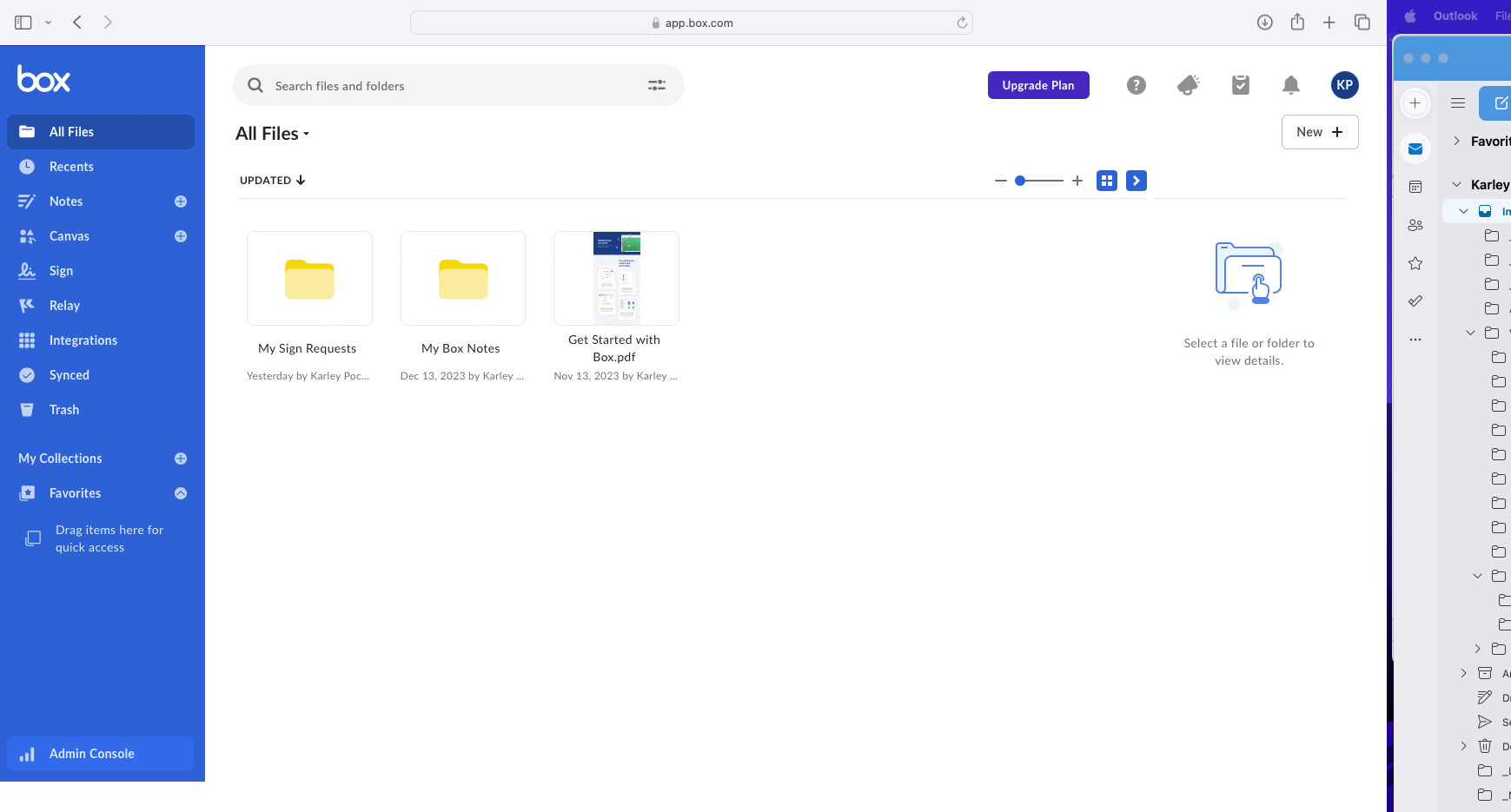This screenshot has width=1511, height=812.
Task: Open Outlook calendar view
Action: pyautogui.click(x=1415, y=187)
